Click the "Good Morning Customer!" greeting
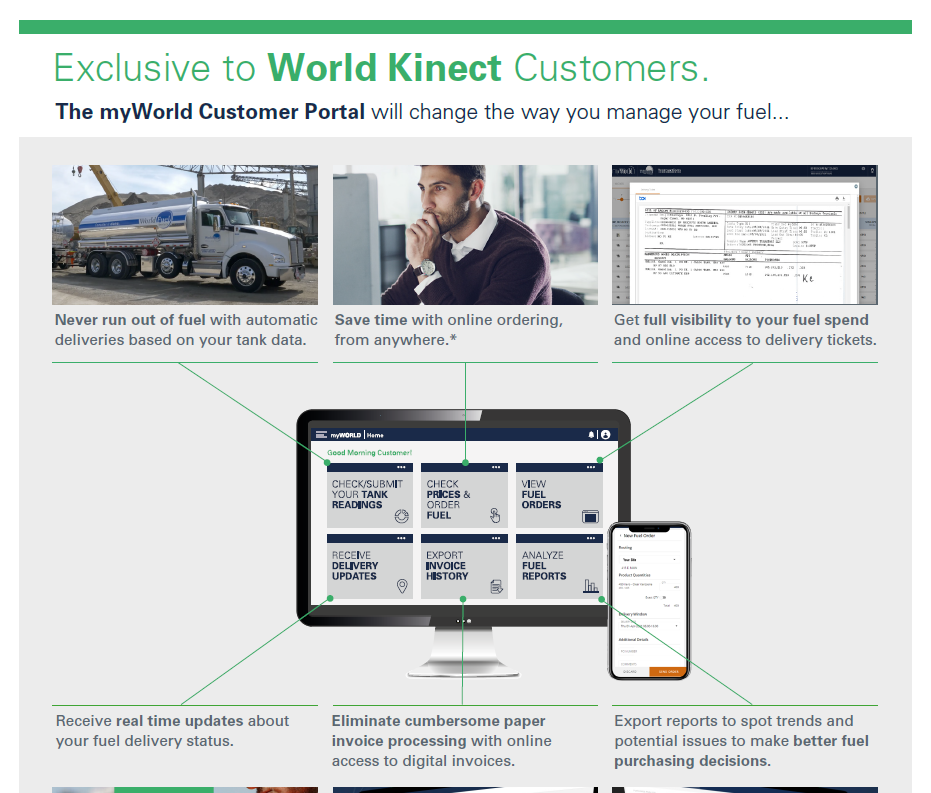 (369, 452)
